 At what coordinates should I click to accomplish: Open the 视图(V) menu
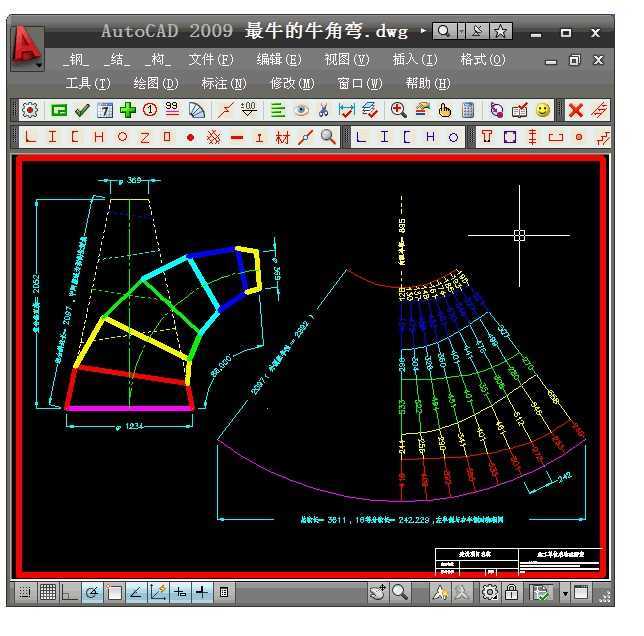click(347, 60)
